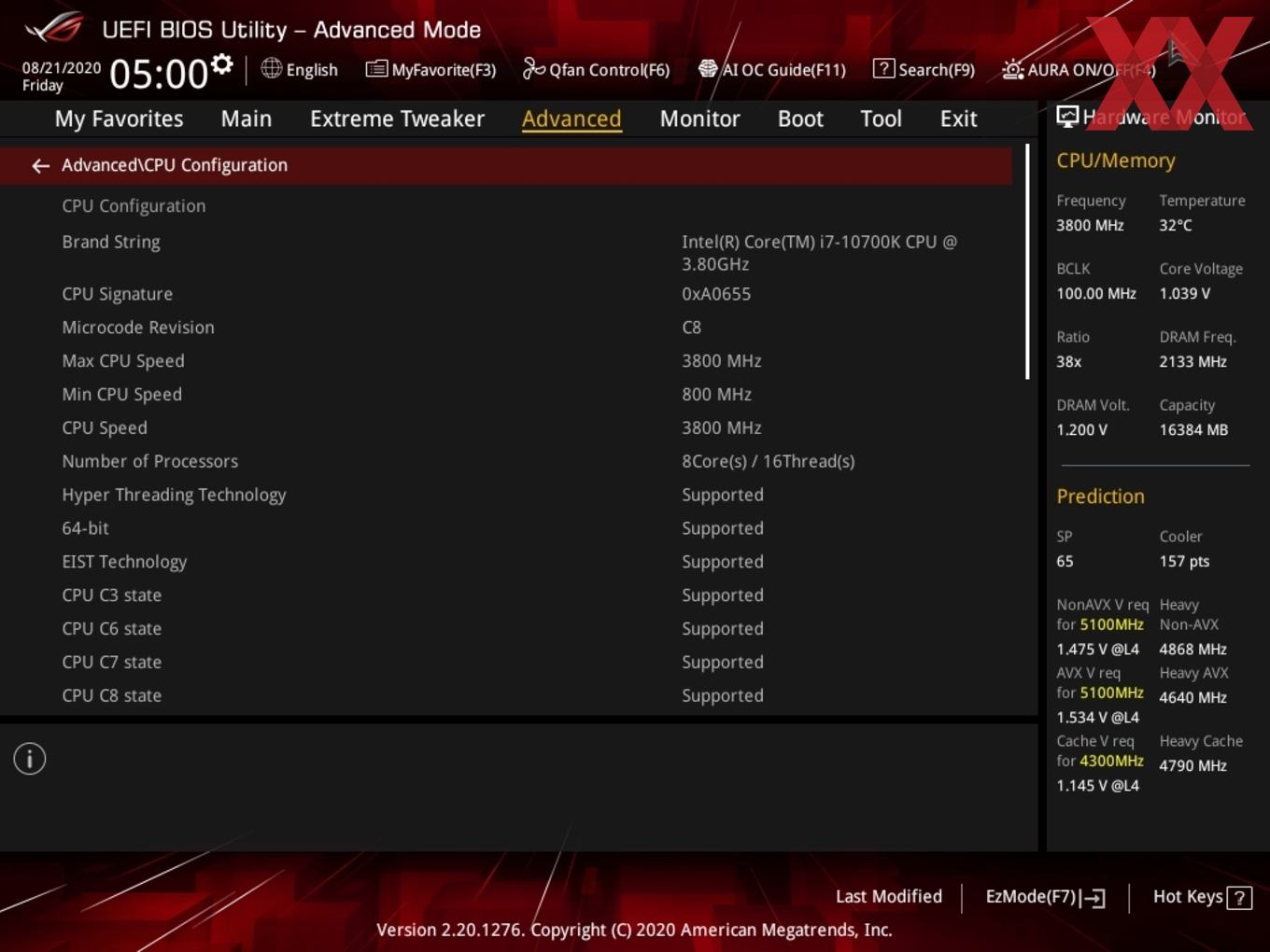Viewport: 1270px width, 952px height.
Task: Switch to the Monitor tab
Action: click(x=700, y=119)
